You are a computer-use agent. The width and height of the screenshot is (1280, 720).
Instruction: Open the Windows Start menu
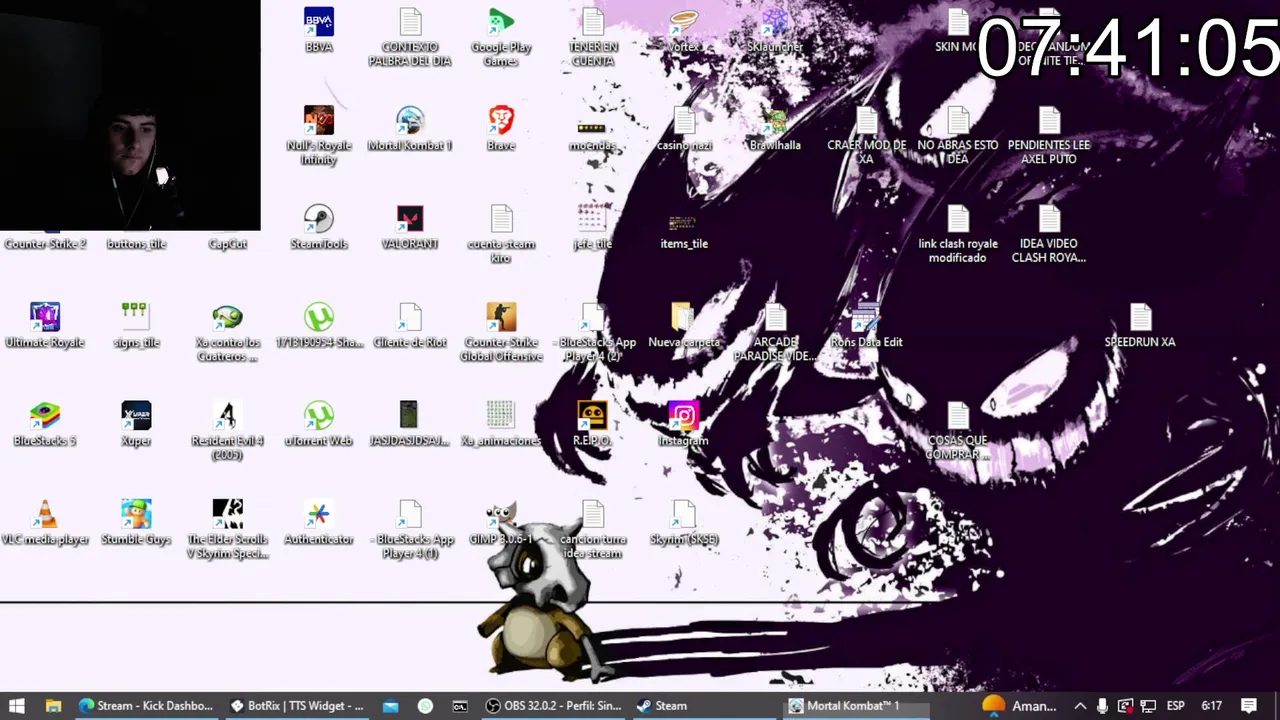17,706
